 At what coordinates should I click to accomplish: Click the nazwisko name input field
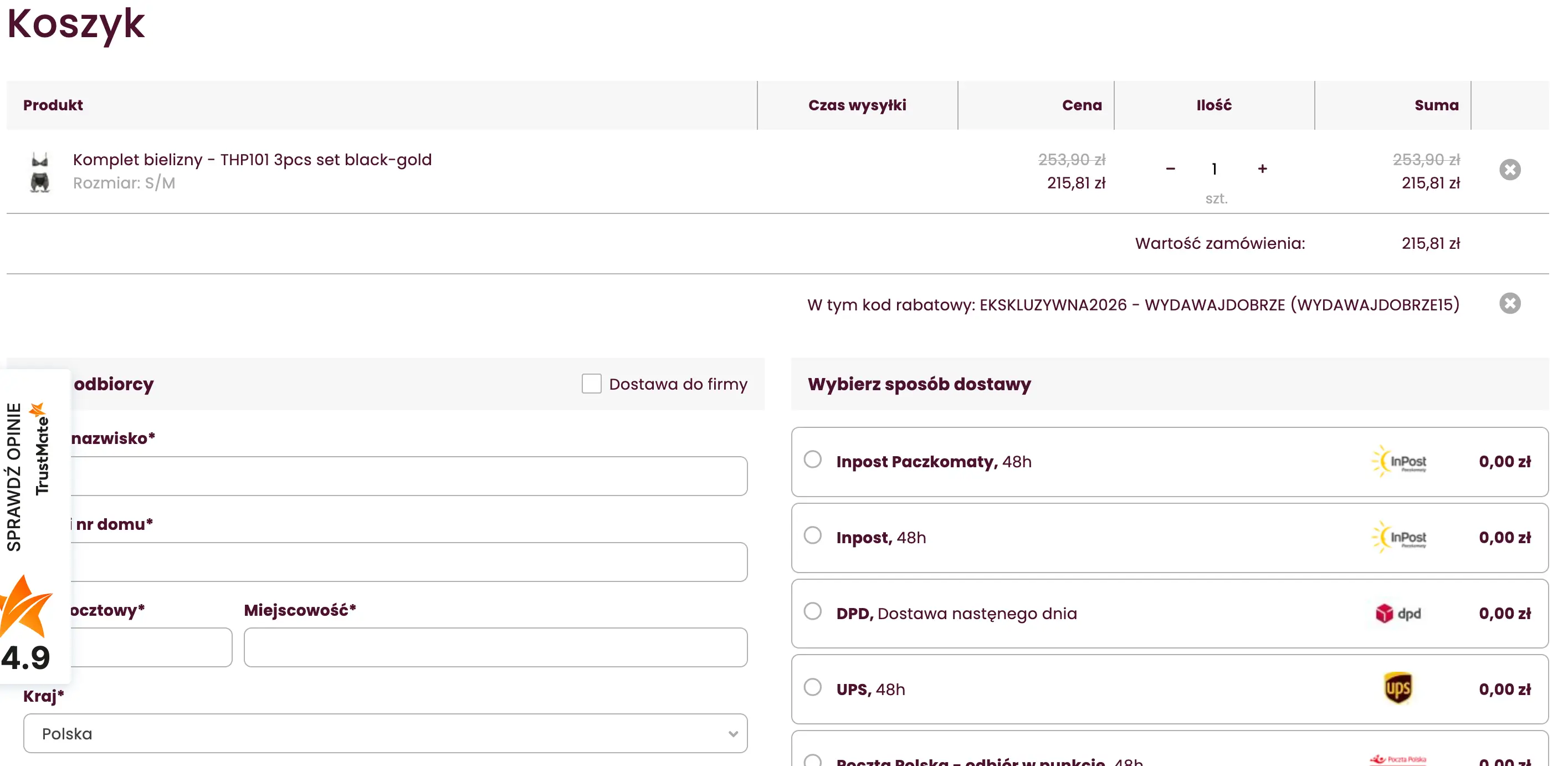pyautogui.click(x=408, y=476)
